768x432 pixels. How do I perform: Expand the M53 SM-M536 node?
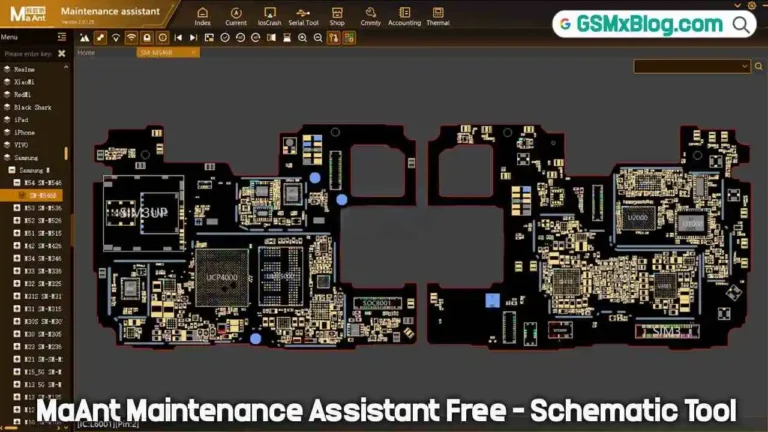(17, 208)
